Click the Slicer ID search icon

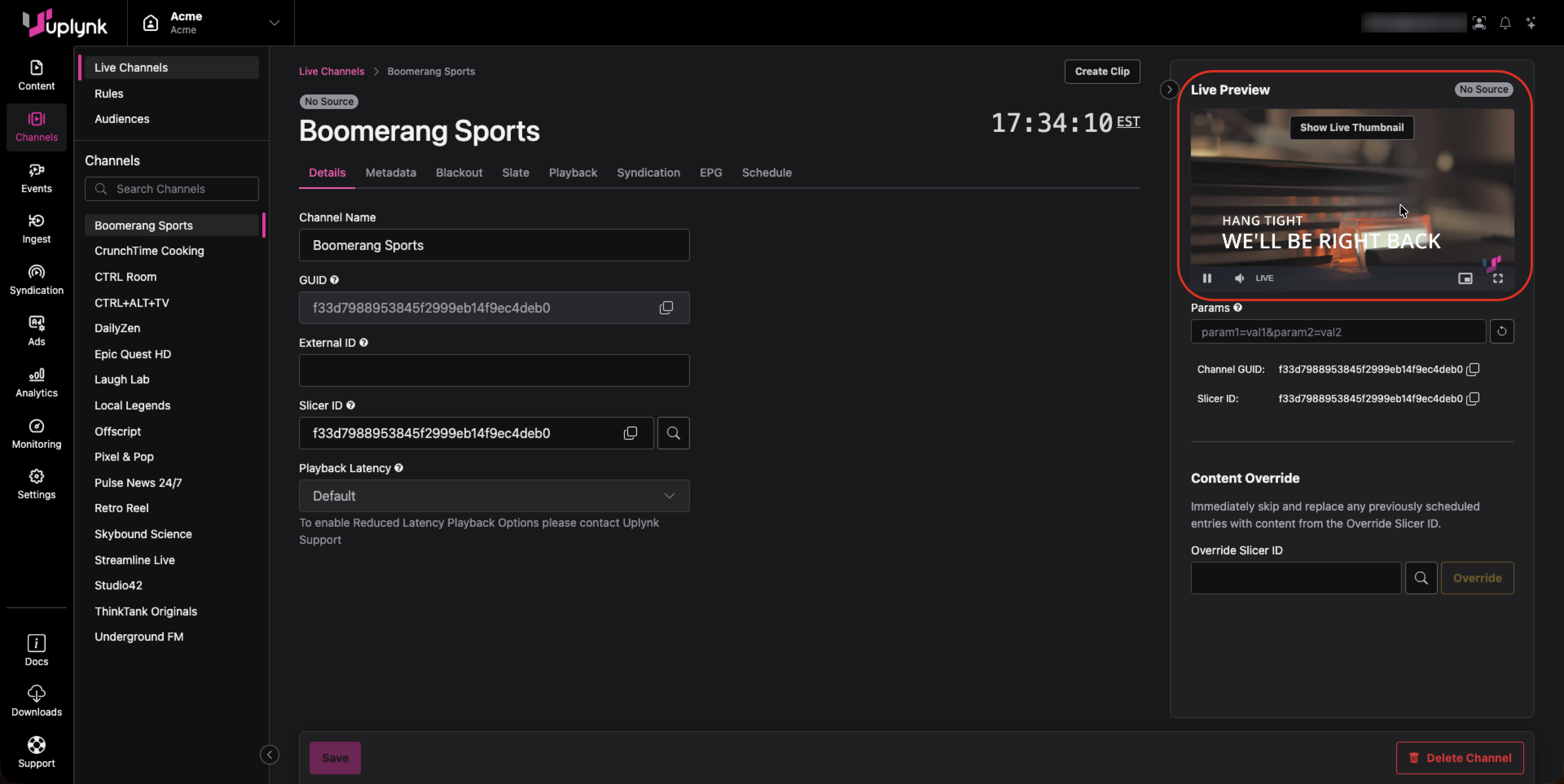[673, 433]
